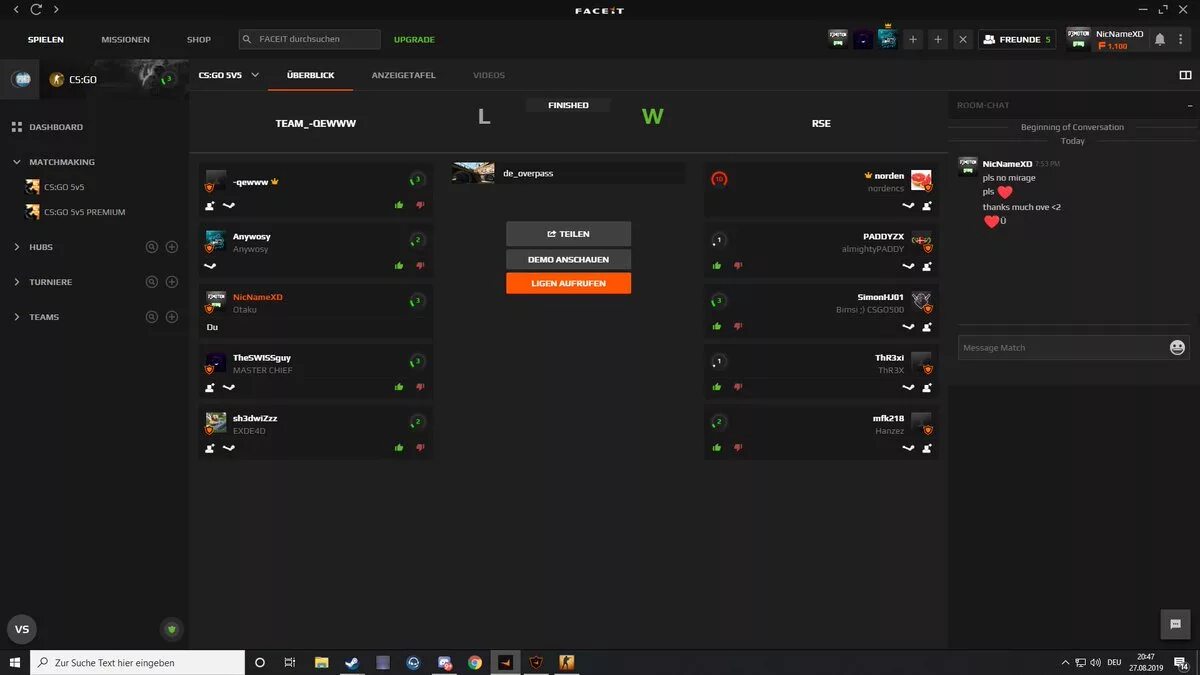1200x675 pixels.
Task: Click LIGEN AUFRUFEN button
Action: [x=568, y=283]
